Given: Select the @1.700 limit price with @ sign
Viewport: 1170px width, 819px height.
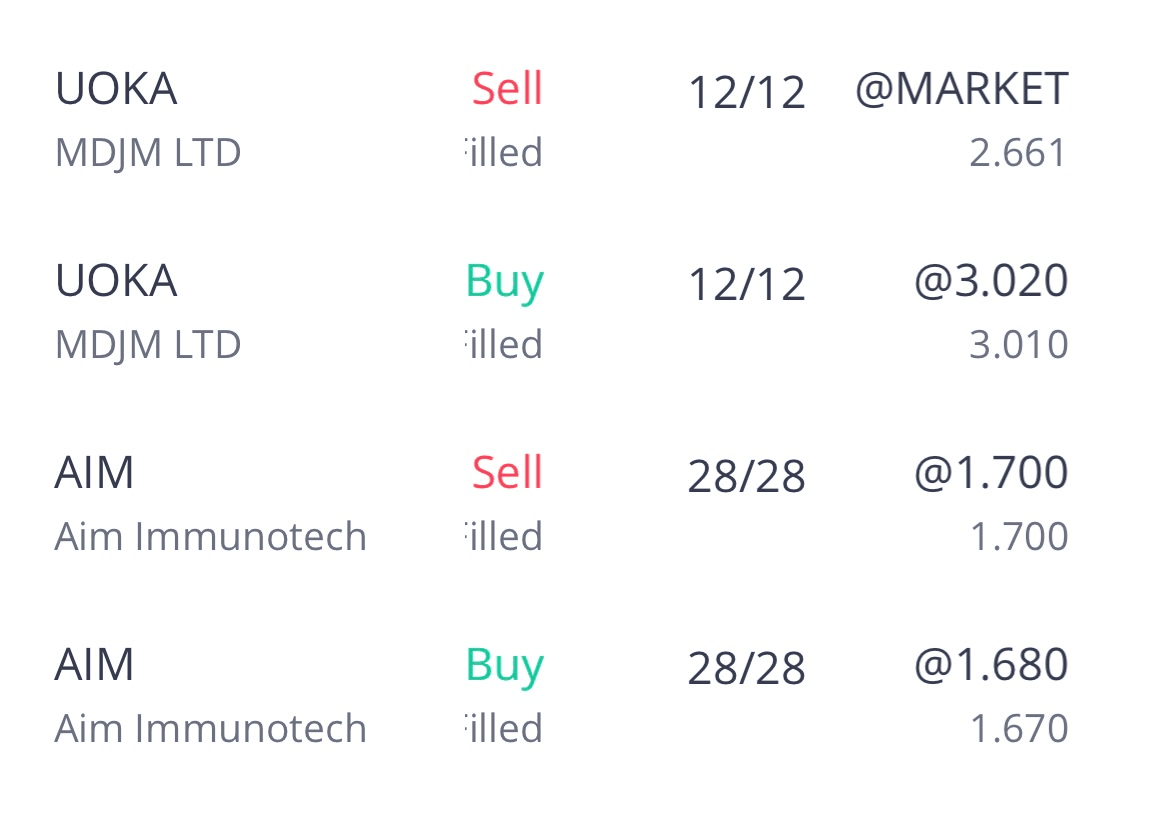Looking at the screenshot, I should (990, 473).
